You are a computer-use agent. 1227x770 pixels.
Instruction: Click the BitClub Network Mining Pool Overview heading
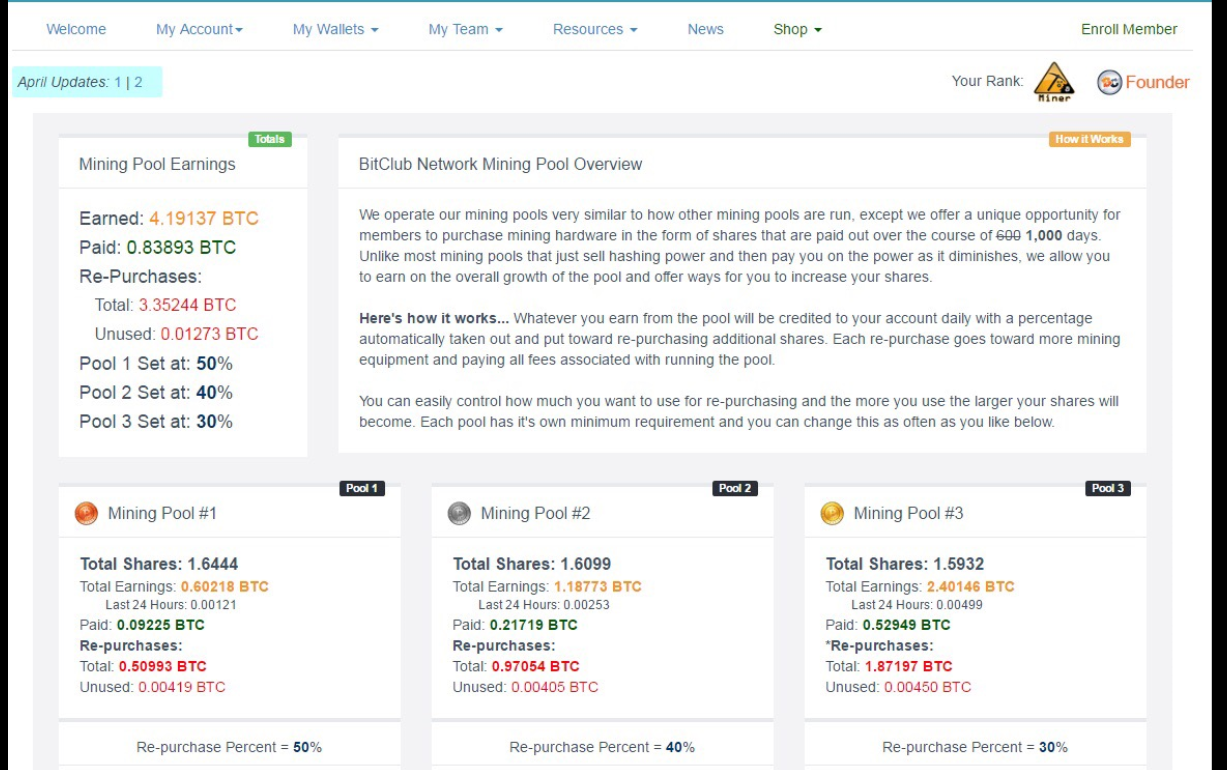pos(501,164)
